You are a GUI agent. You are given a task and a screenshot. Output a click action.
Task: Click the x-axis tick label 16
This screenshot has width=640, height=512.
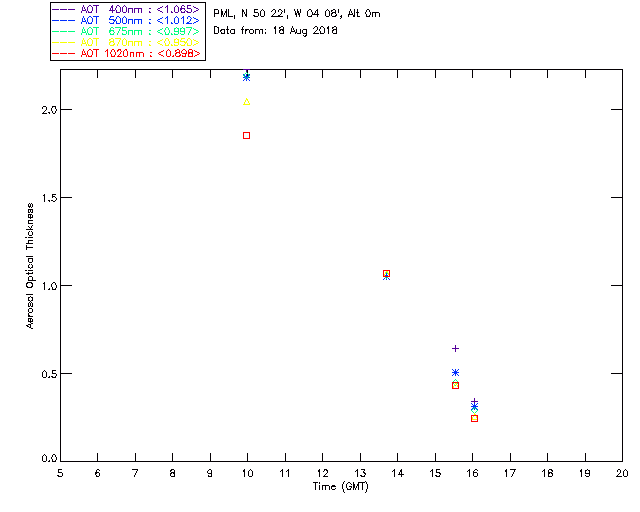pyautogui.click(x=473, y=473)
